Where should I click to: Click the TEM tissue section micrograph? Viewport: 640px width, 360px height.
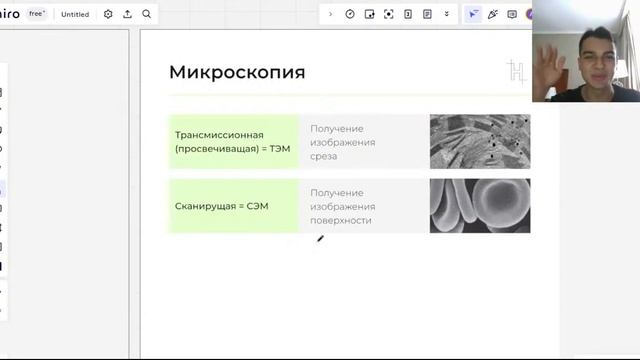tap(480, 142)
